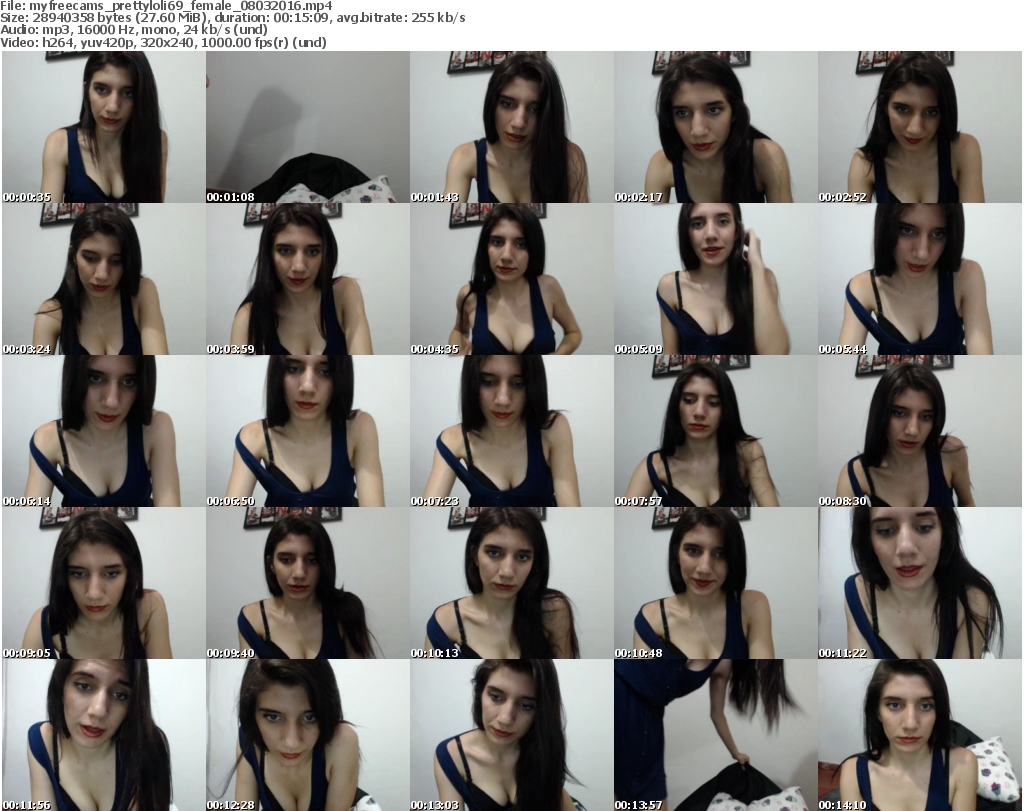Click the 'File:' name line in header
Image resolution: width=1024 pixels, height=811 pixels.
click(x=167, y=6)
